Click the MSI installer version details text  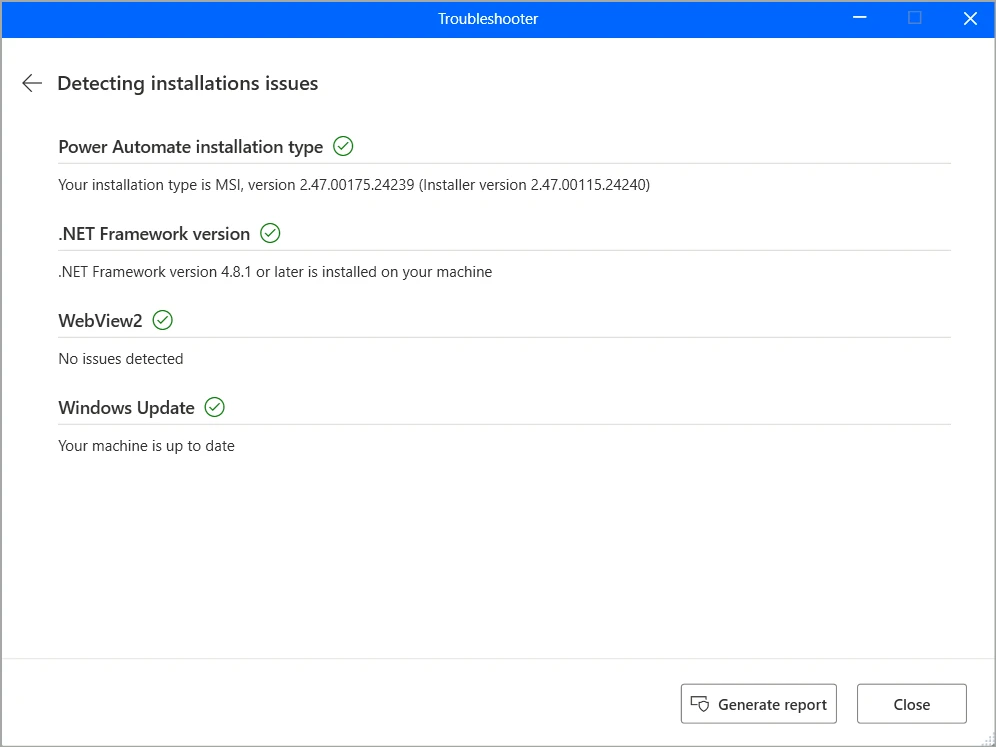pos(354,185)
